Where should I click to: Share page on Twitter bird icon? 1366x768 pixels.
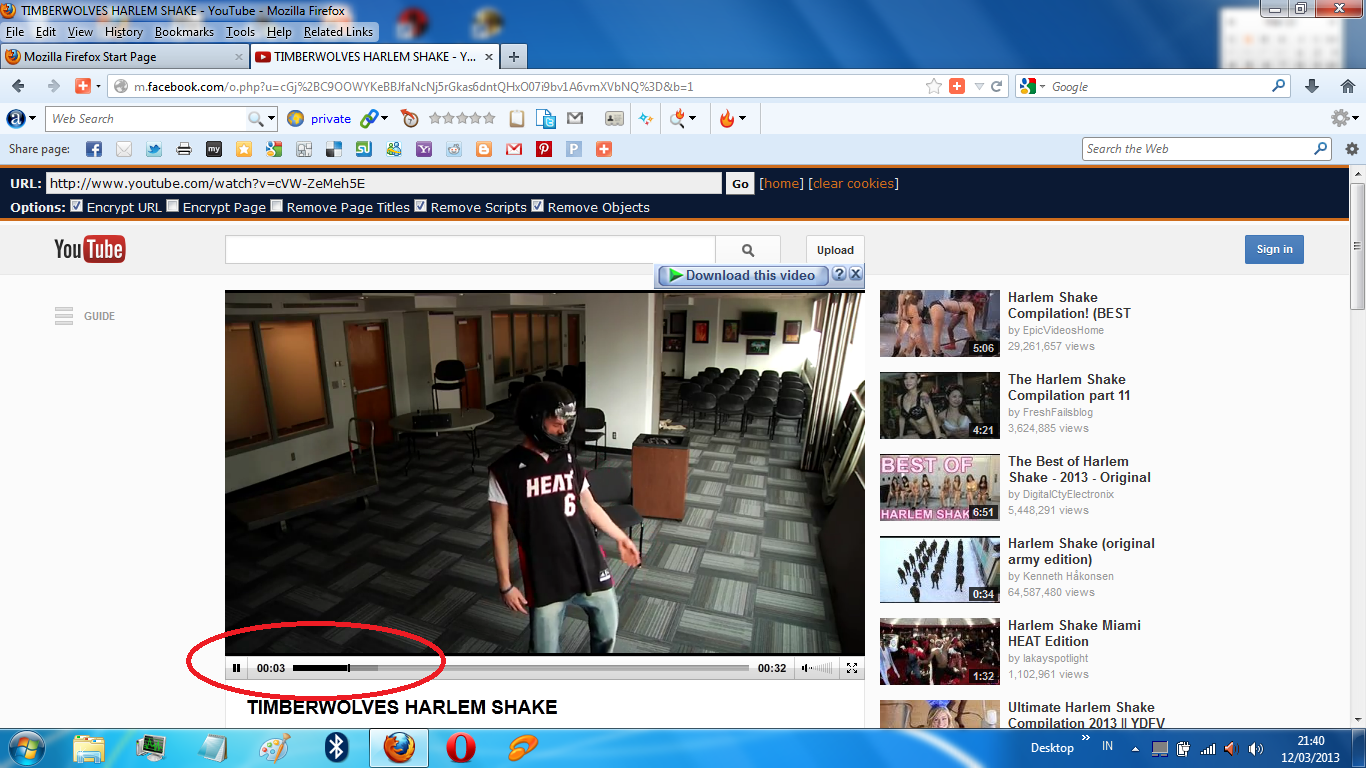pyautogui.click(x=154, y=149)
